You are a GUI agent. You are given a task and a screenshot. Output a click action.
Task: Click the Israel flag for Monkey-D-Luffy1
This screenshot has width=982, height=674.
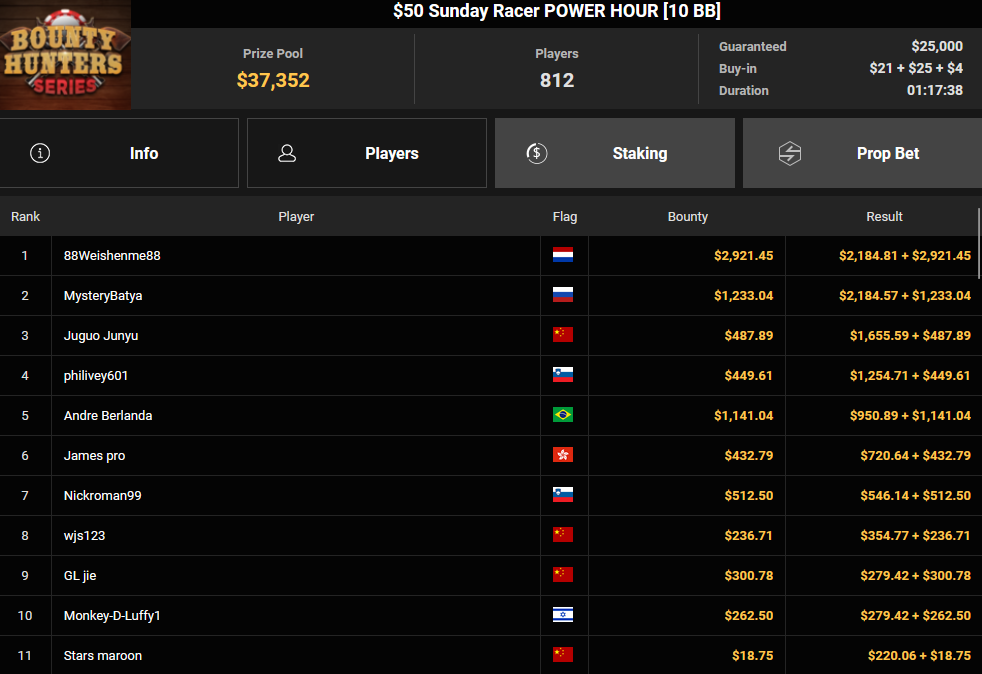(563, 615)
